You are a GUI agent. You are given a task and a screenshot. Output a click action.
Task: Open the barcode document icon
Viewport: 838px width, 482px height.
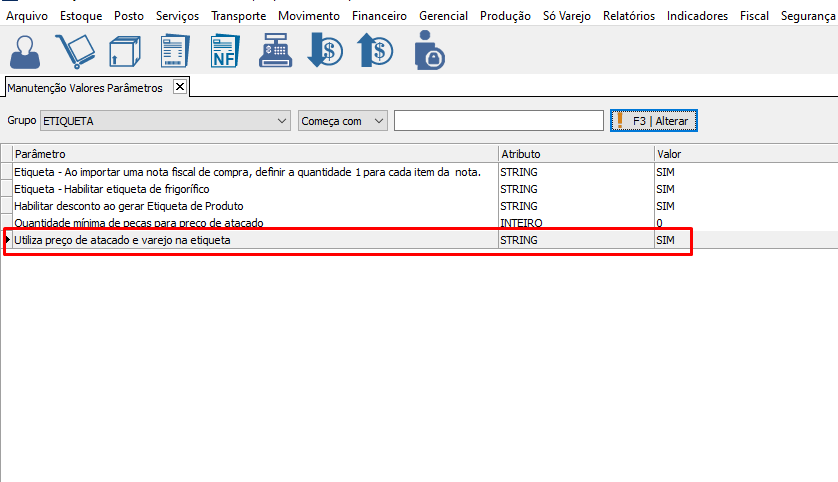[174, 50]
